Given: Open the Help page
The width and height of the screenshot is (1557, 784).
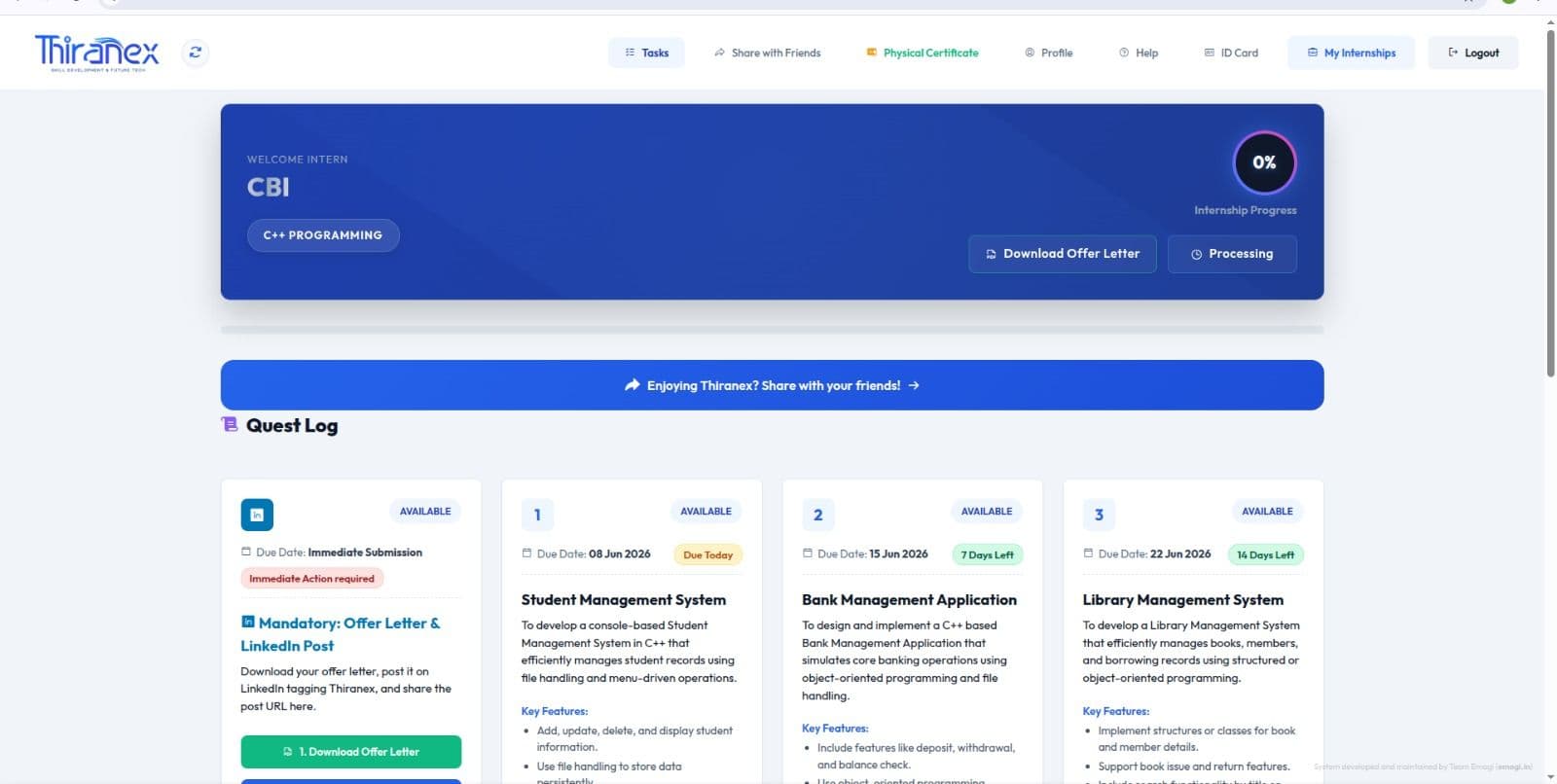Looking at the screenshot, I should tap(1139, 53).
